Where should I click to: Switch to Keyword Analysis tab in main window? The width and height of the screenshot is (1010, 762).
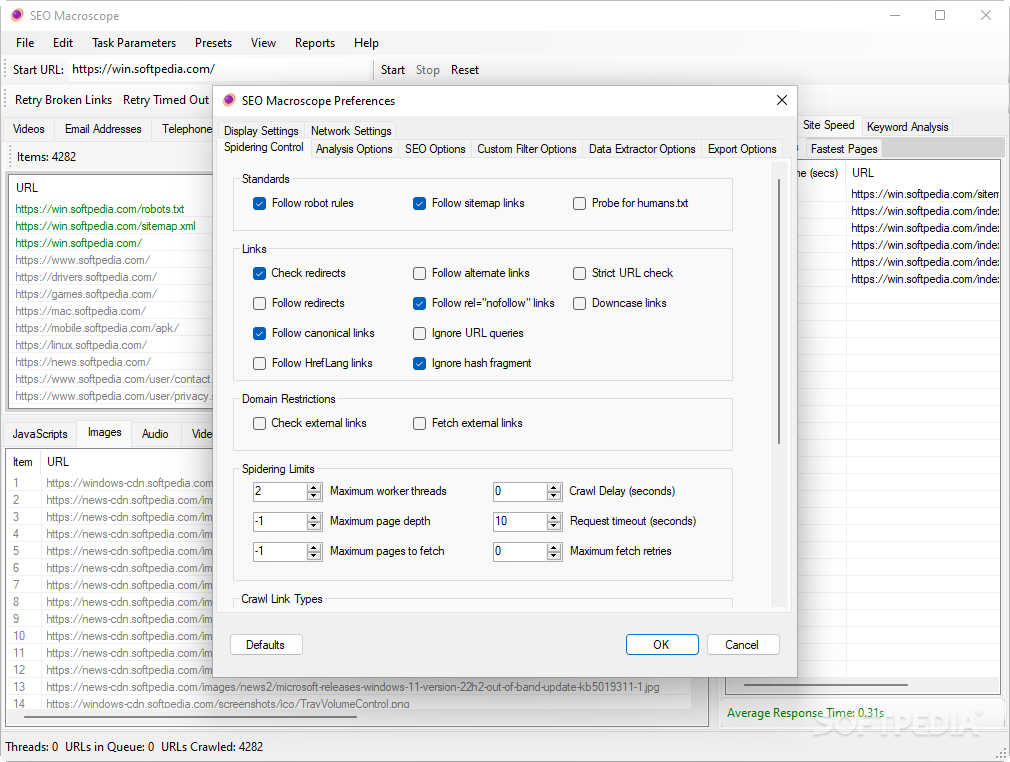click(907, 127)
